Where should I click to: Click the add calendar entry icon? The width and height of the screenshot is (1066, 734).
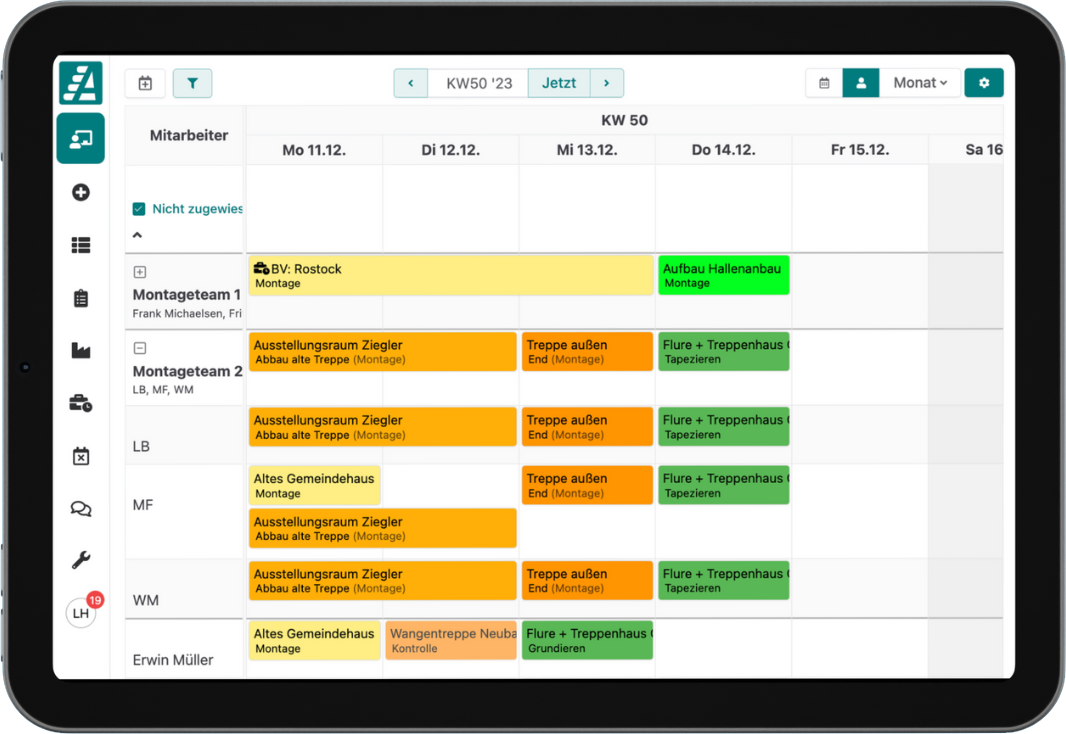[x=145, y=83]
